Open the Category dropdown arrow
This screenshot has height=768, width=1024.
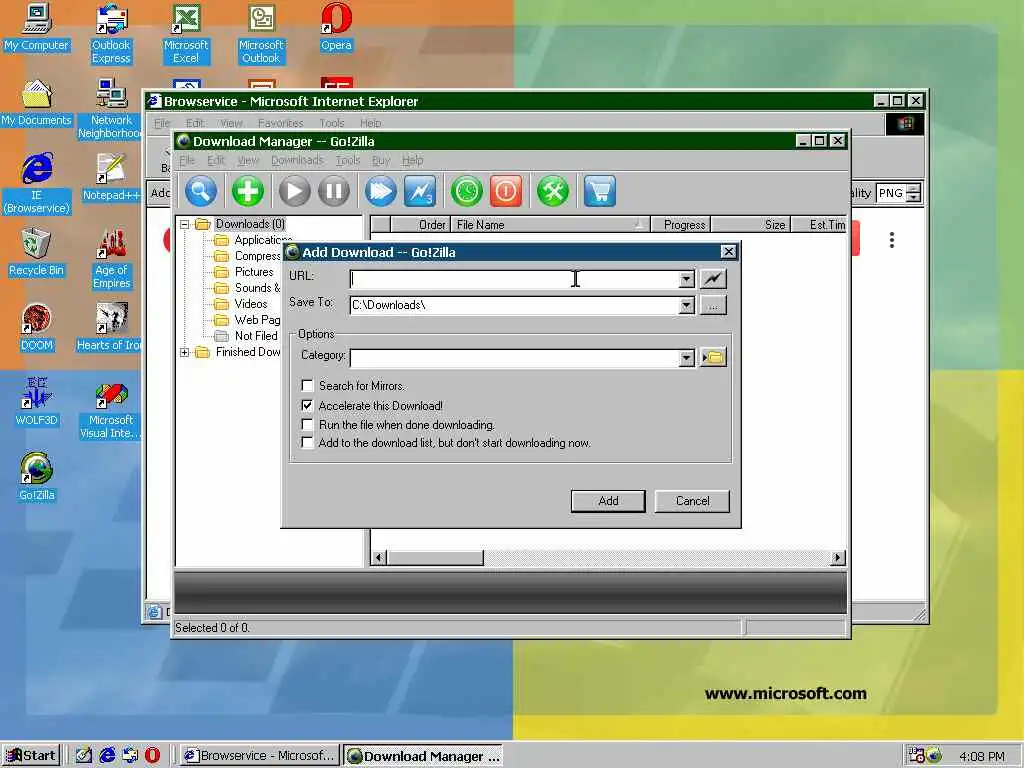(686, 358)
